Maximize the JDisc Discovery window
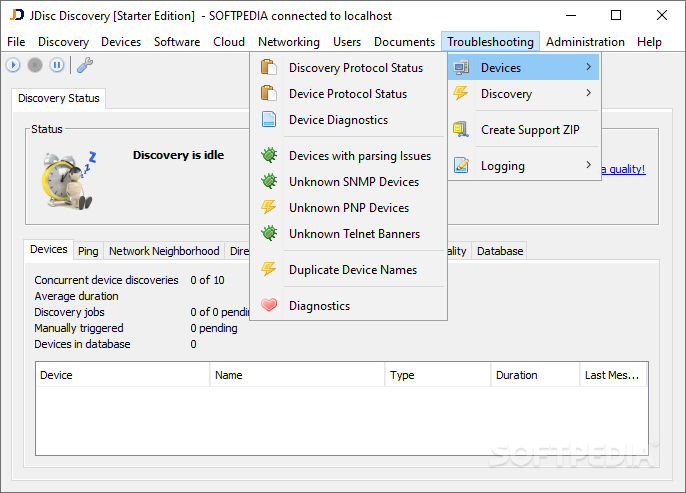The height and width of the screenshot is (493, 686). point(616,15)
